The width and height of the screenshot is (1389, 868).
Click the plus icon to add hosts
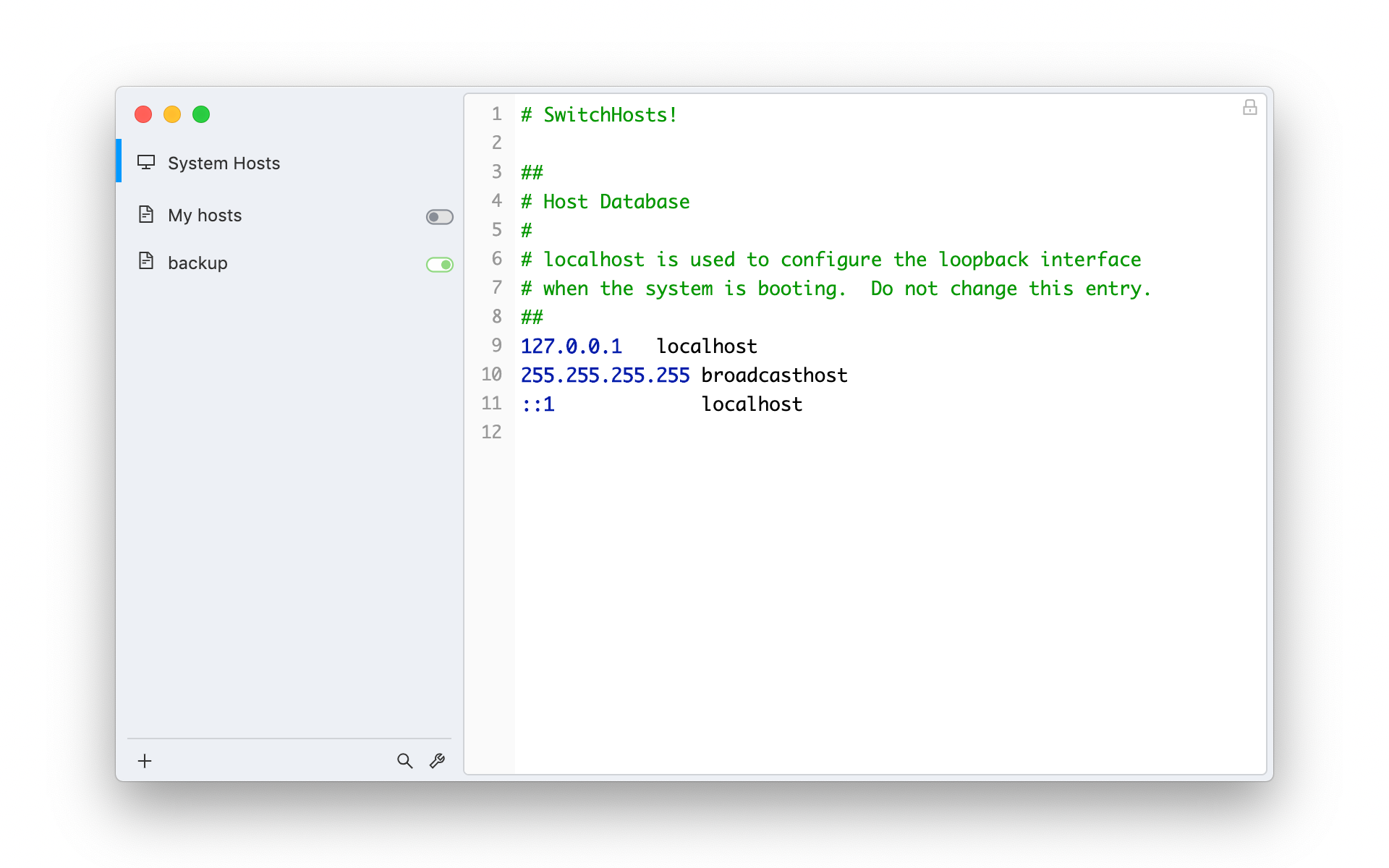(145, 761)
